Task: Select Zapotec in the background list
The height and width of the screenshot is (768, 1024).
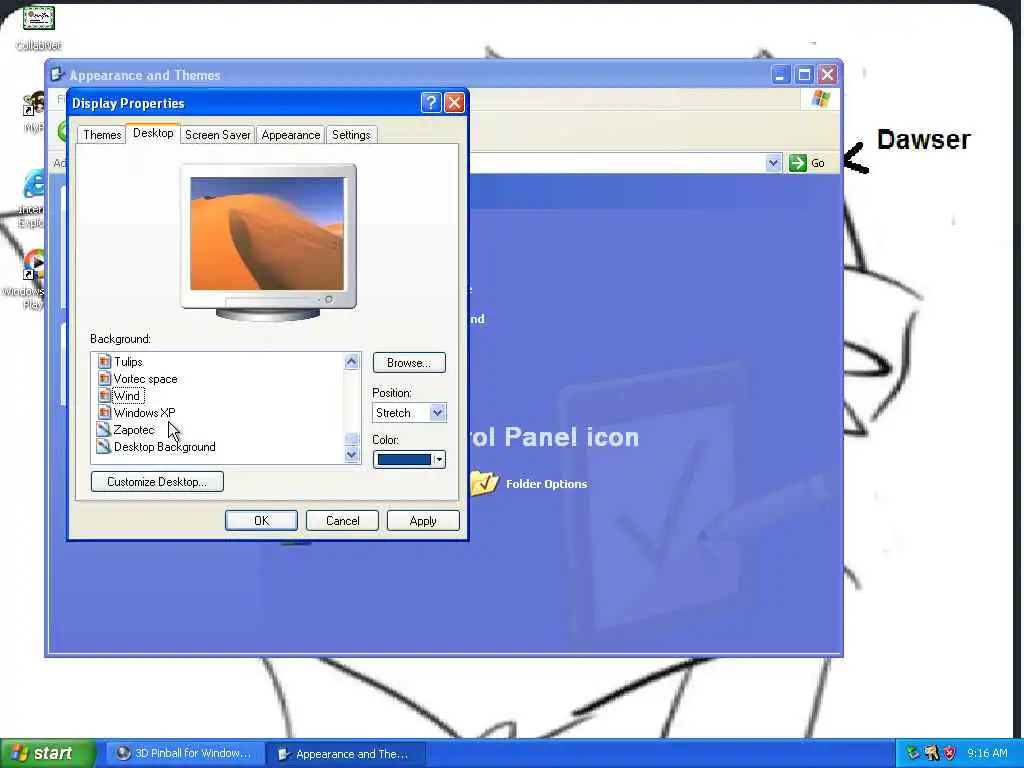Action: click(134, 430)
